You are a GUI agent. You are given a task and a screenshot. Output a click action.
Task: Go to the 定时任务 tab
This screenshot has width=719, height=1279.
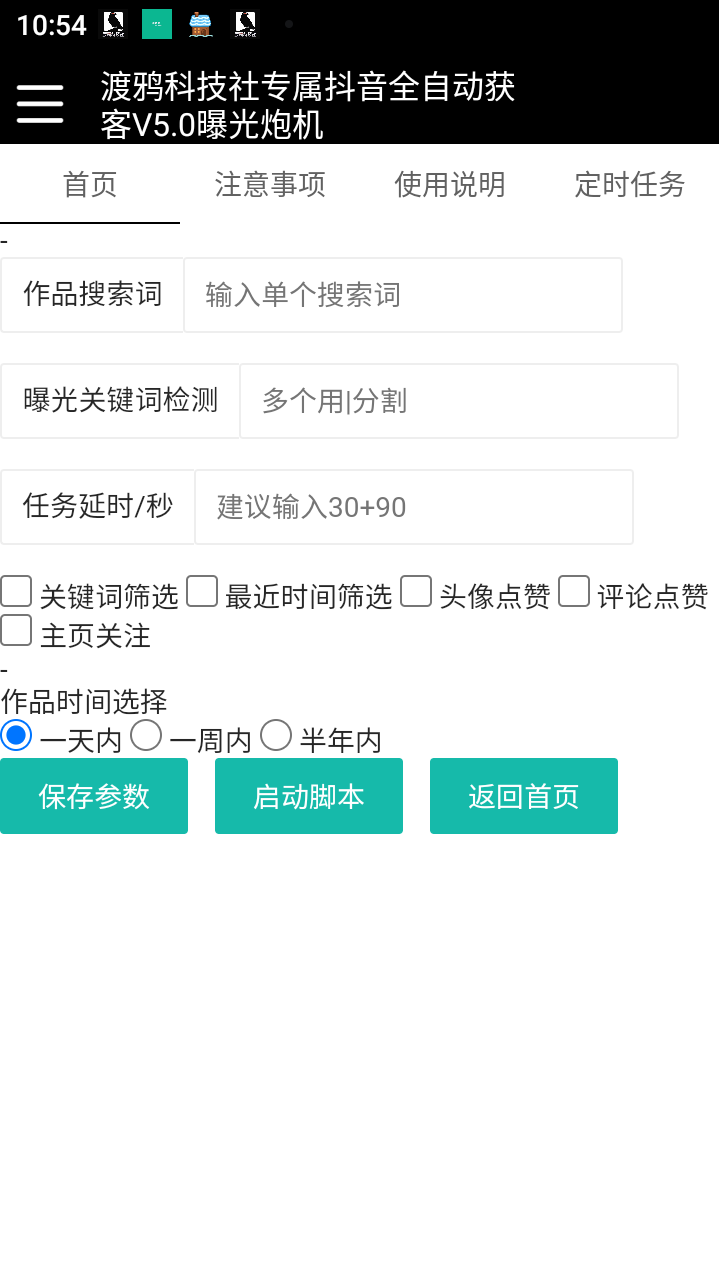[629, 185]
